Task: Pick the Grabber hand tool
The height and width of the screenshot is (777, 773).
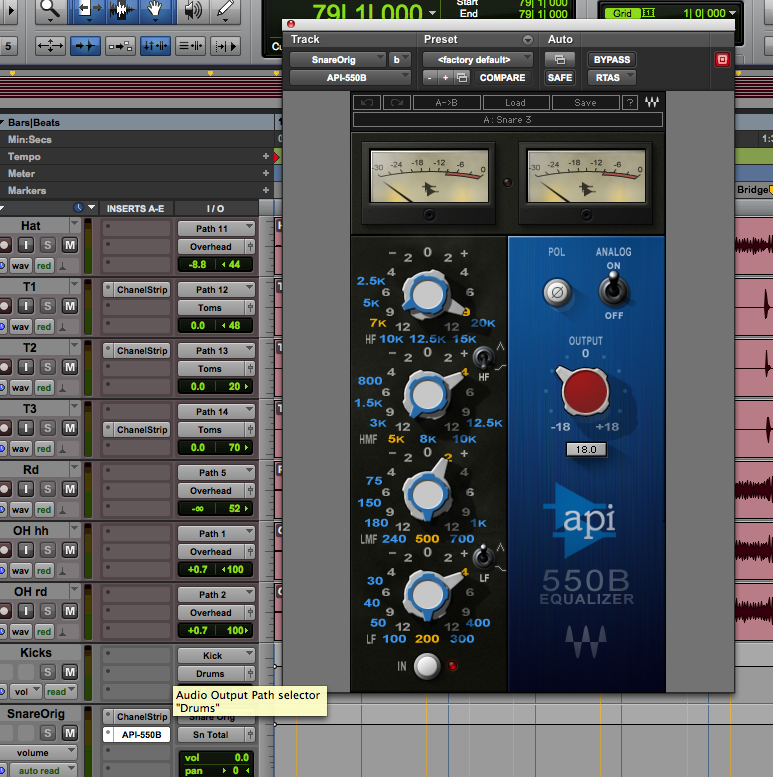Action: [x=156, y=11]
